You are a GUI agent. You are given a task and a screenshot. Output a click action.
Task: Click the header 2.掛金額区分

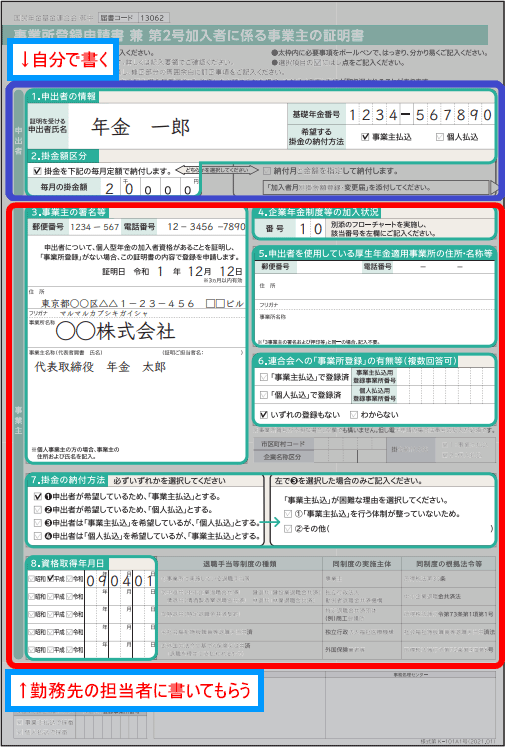pos(62,156)
